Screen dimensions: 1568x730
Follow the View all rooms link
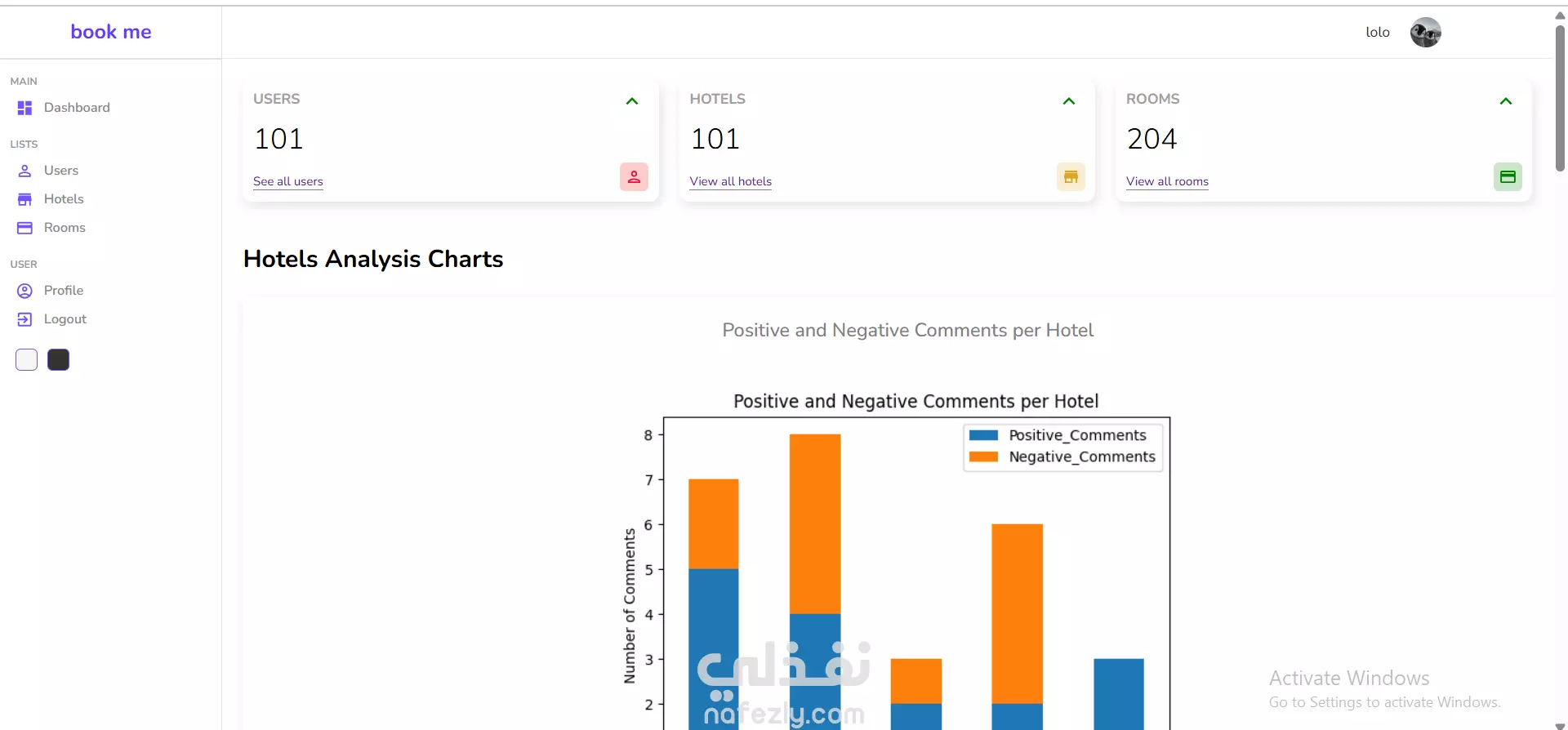tap(1167, 181)
